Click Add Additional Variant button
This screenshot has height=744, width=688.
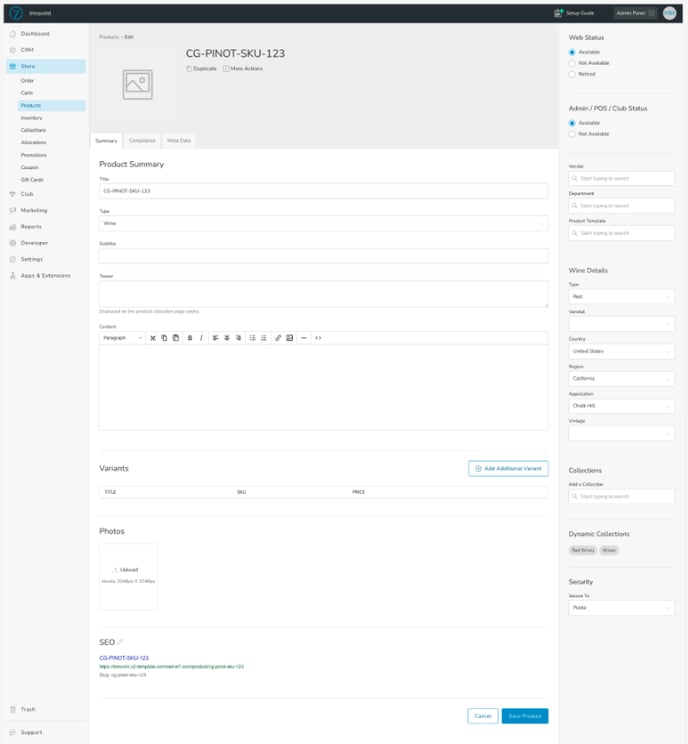click(x=508, y=468)
